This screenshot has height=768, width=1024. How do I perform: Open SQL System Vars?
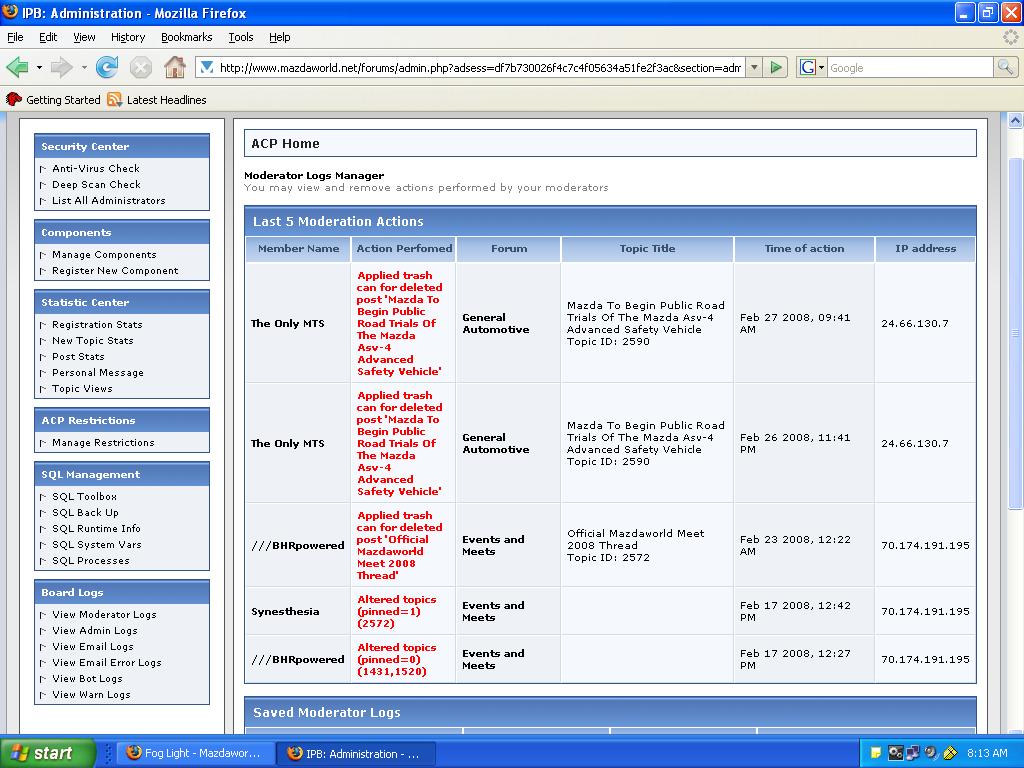click(97, 545)
